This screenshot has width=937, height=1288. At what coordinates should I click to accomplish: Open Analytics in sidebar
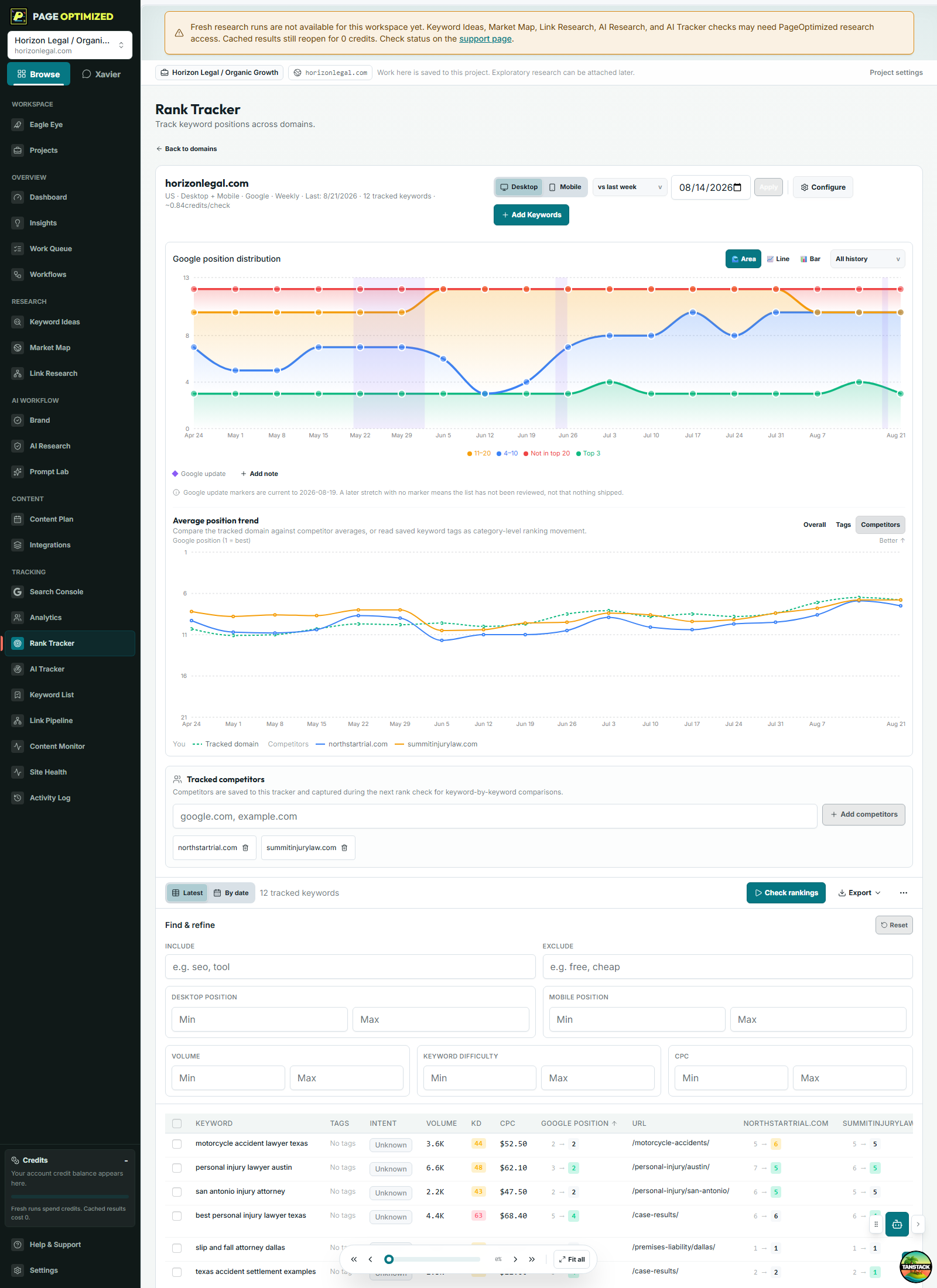click(x=70, y=618)
